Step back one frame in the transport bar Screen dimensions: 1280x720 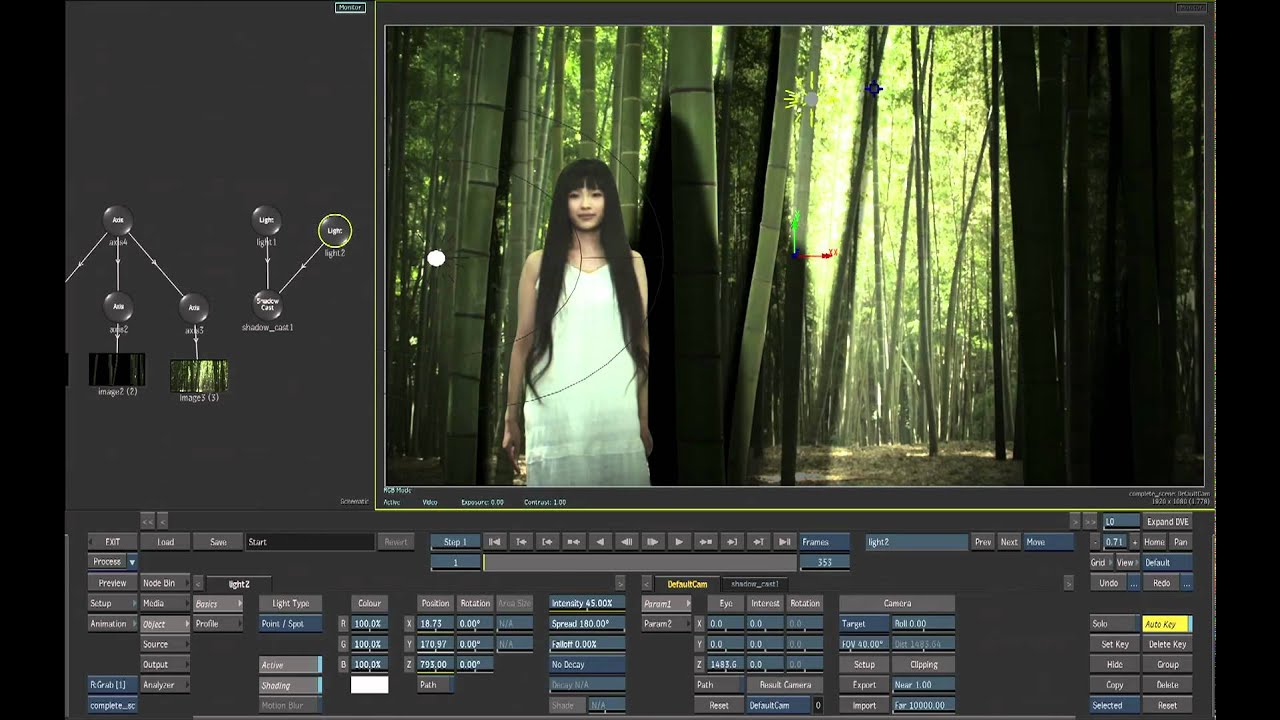pyautogui.click(x=626, y=542)
